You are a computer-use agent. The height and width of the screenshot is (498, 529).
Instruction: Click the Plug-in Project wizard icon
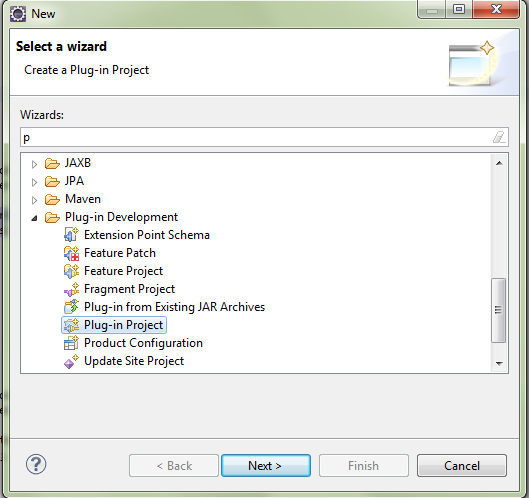coord(71,325)
